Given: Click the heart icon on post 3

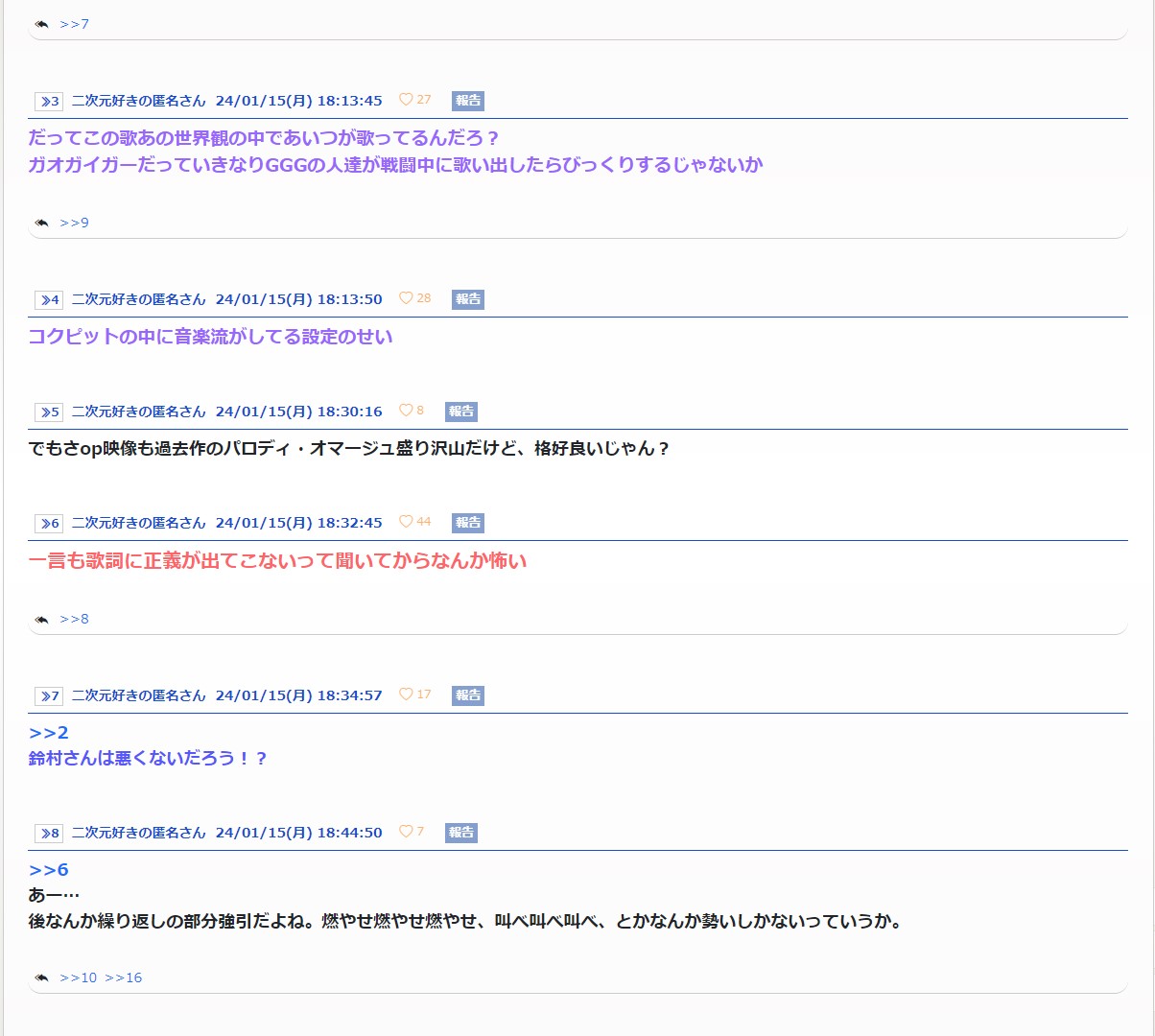Looking at the screenshot, I should (x=406, y=100).
